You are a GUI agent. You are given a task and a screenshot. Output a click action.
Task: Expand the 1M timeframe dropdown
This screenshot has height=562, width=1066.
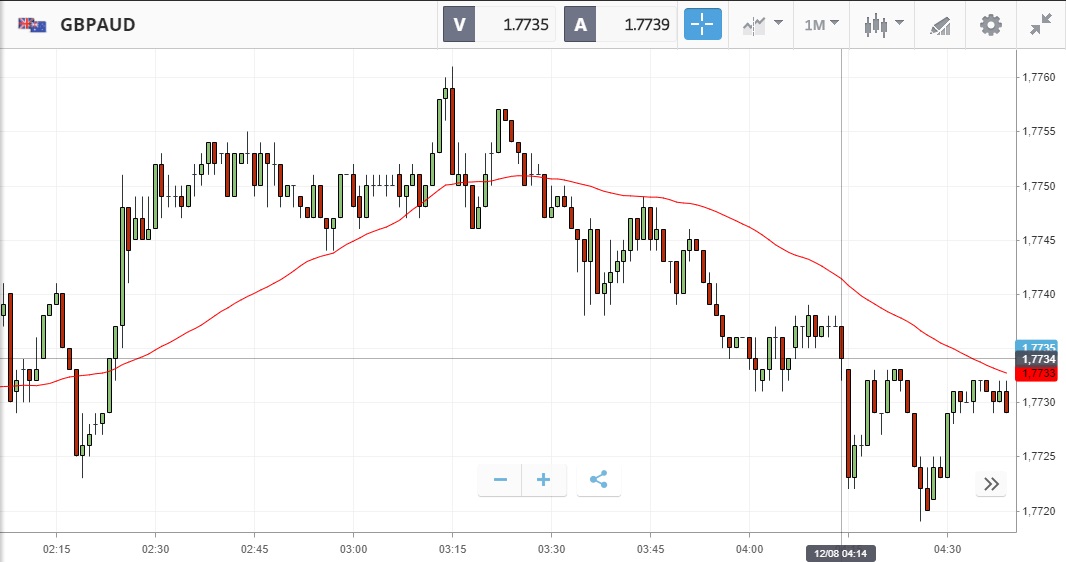(x=821, y=25)
